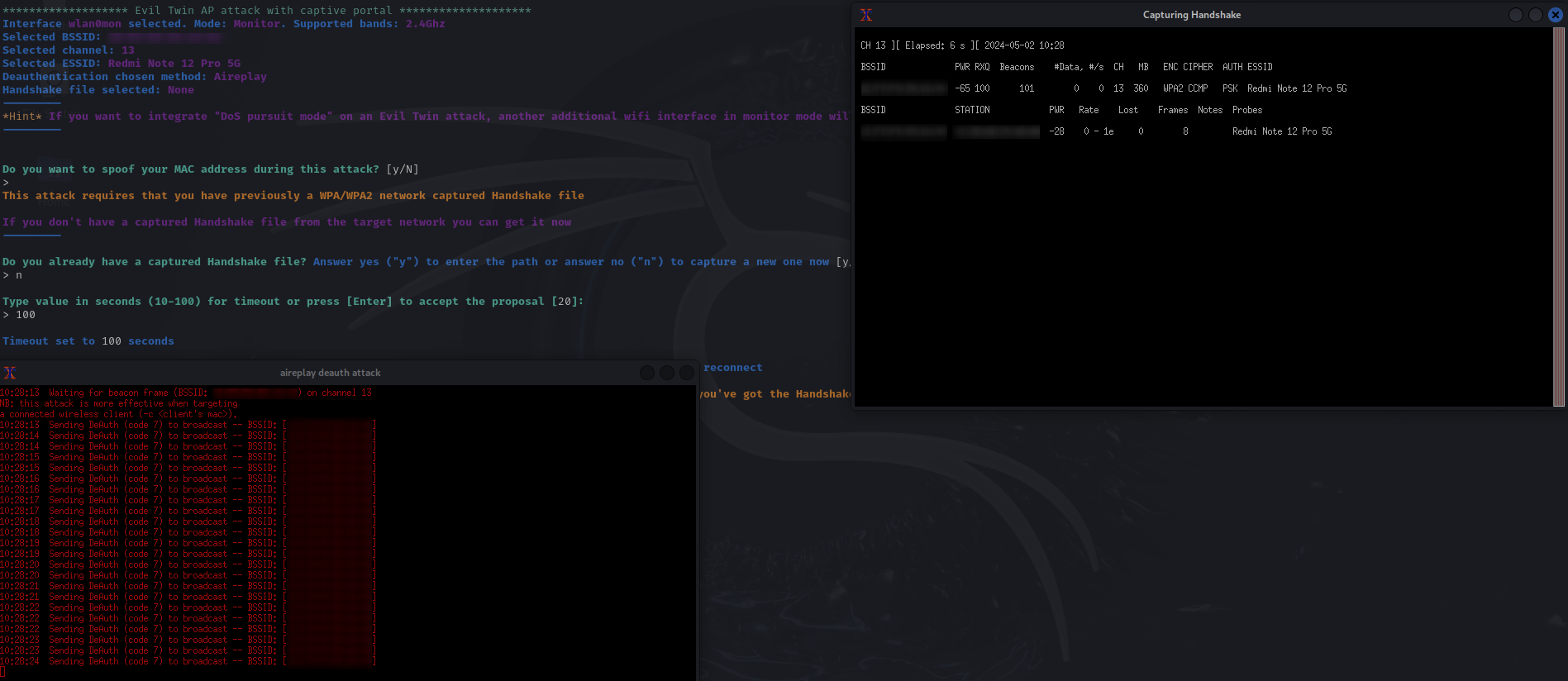
Task: Click the 'Timeout set to 100 seconds' line
Action: tap(88, 341)
